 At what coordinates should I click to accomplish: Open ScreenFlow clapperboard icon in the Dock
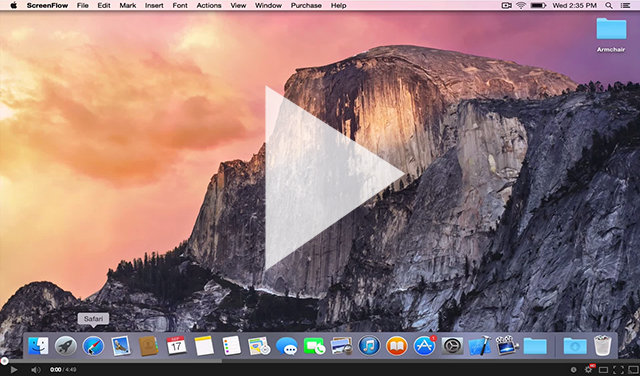(x=507, y=346)
